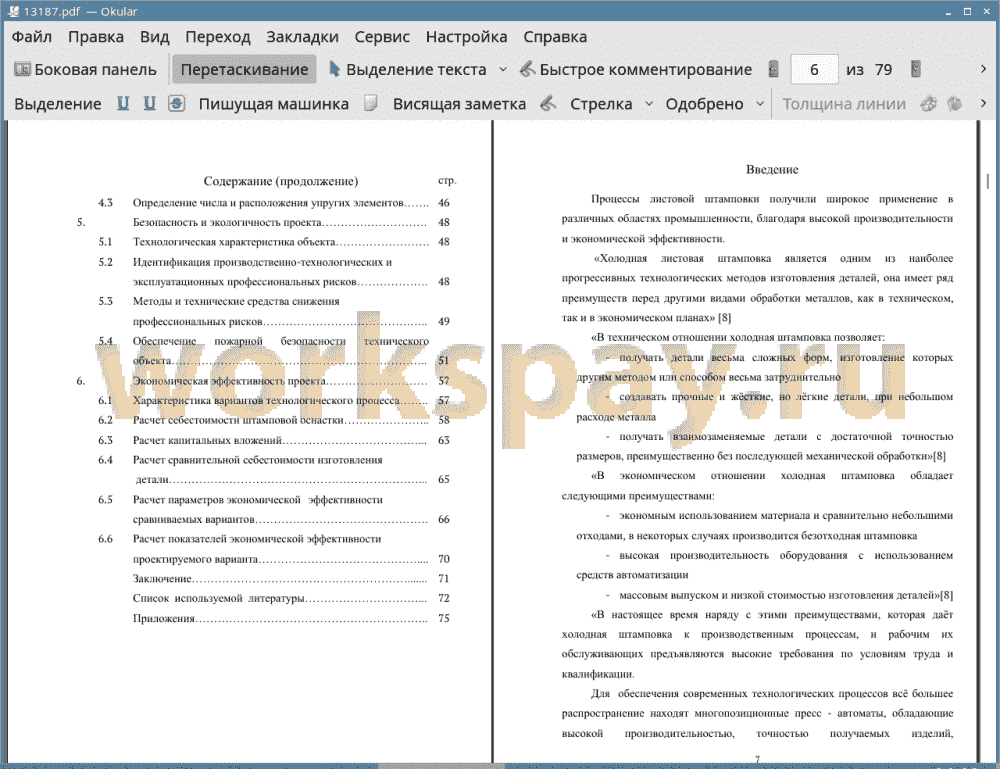Open the Сервис menu

pyautogui.click(x=382, y=37)
